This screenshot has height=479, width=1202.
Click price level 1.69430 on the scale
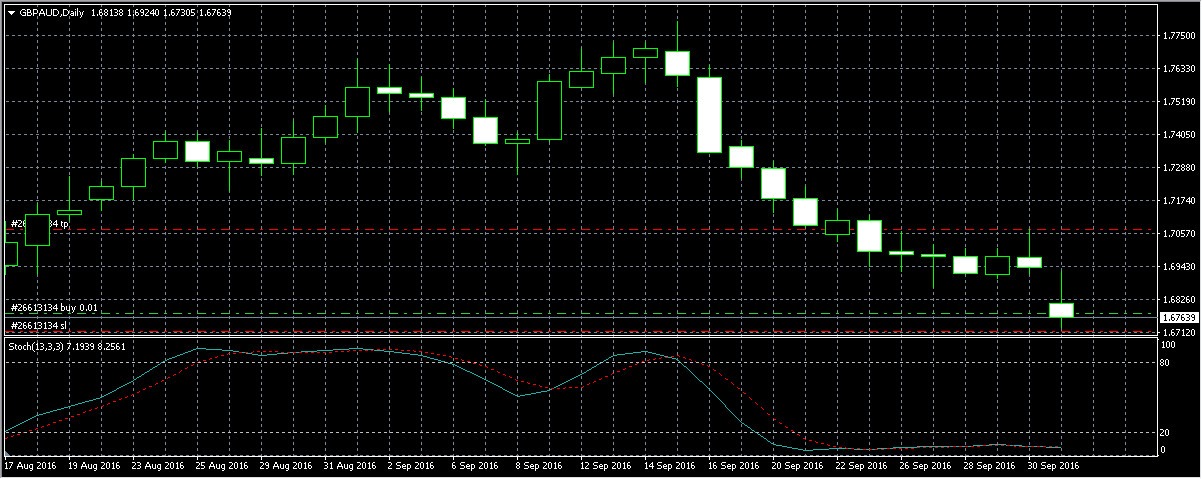pos(1178,267)
